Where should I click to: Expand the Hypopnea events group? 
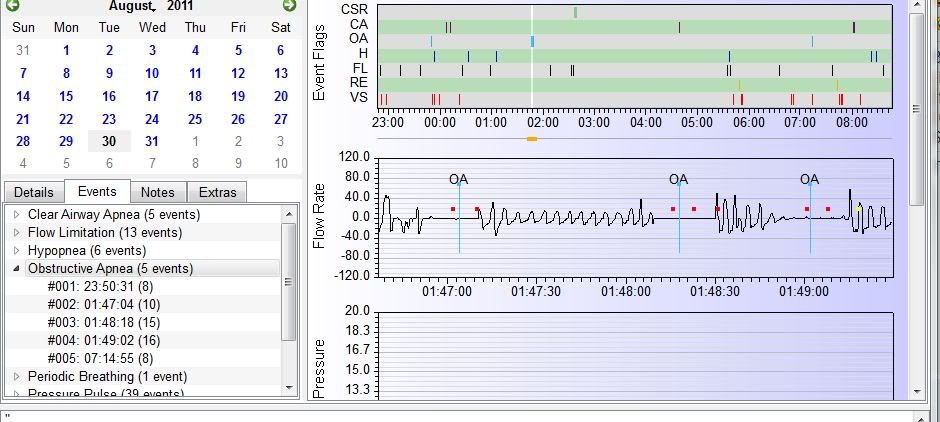coord(16,251)
